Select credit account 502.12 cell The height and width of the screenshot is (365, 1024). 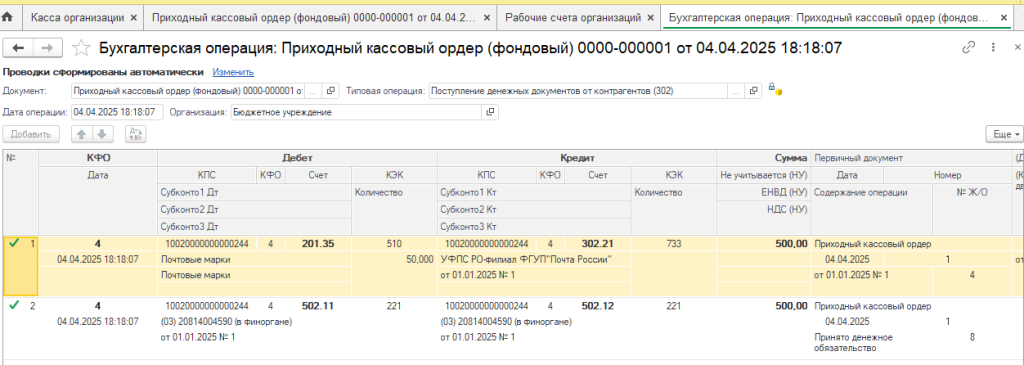tap(598, 306)
